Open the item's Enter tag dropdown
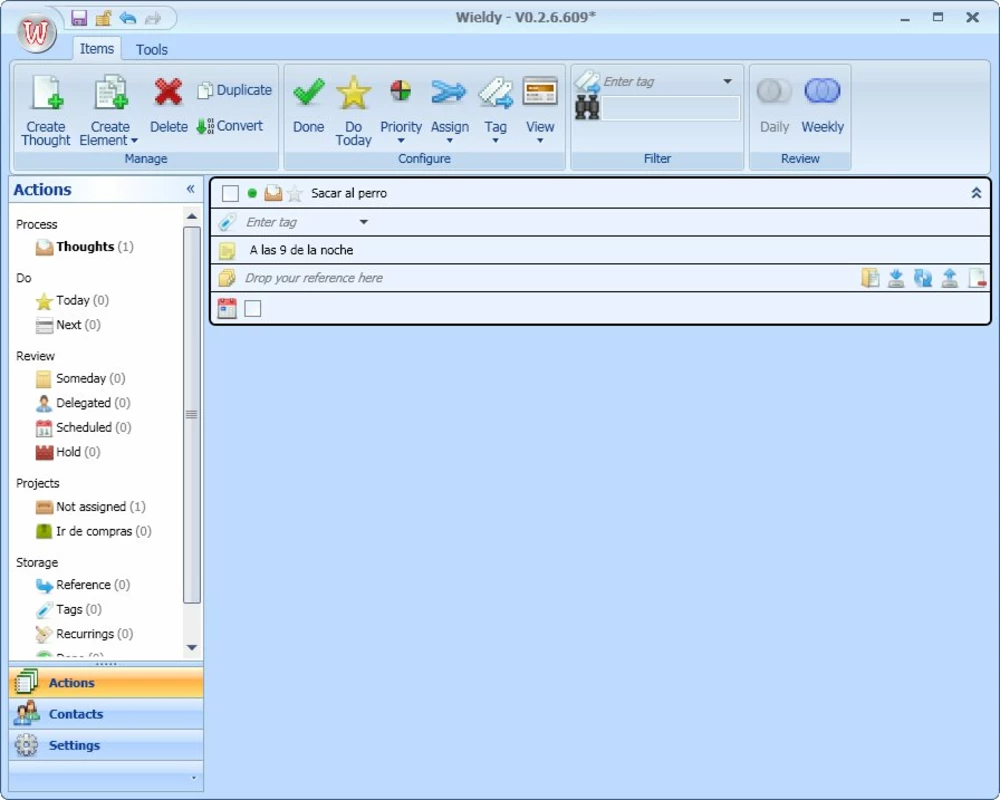1000x800 pixels. tap(364, 222)
